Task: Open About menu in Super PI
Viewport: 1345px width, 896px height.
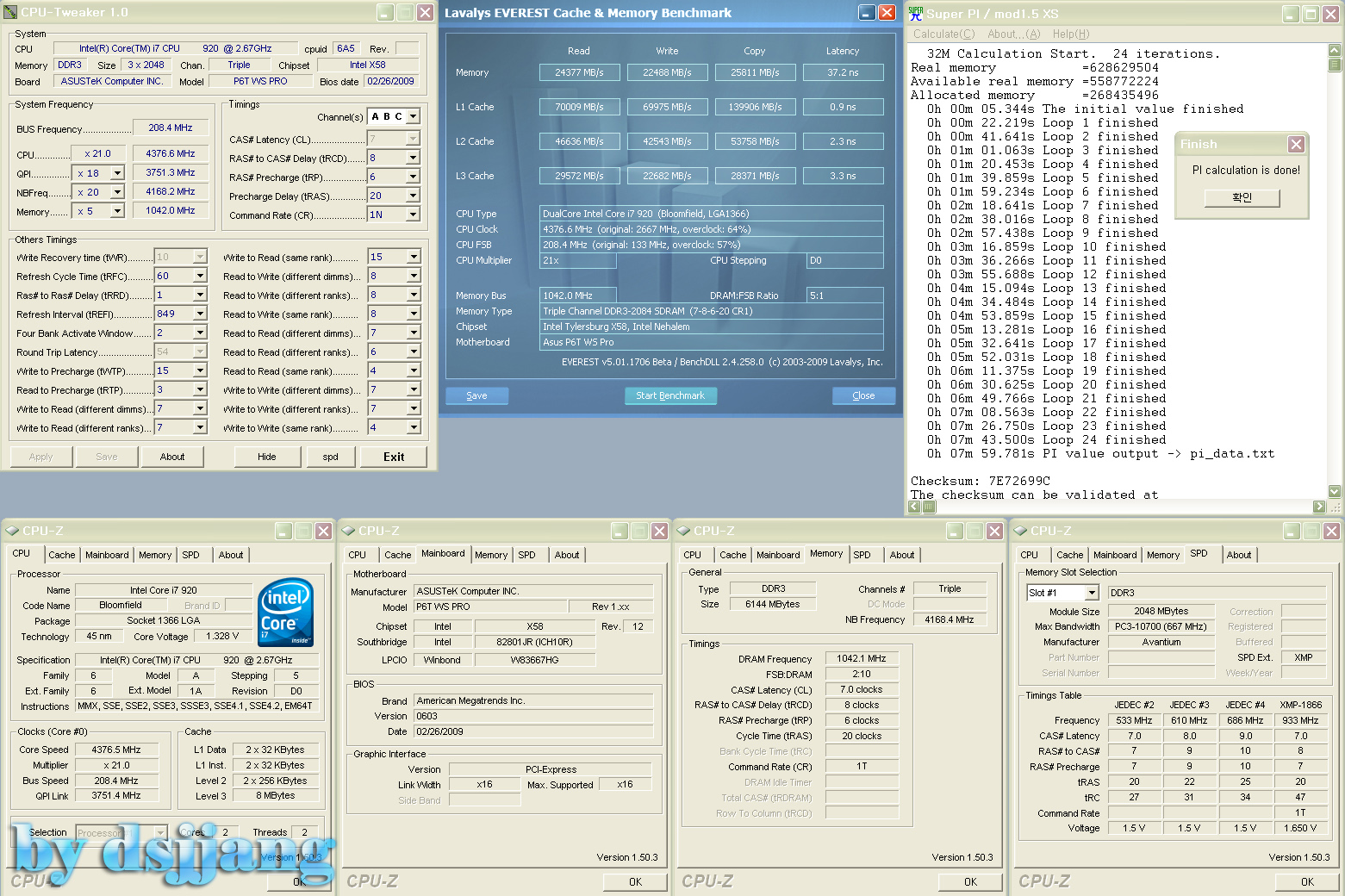Action: tap(1013, 34)
